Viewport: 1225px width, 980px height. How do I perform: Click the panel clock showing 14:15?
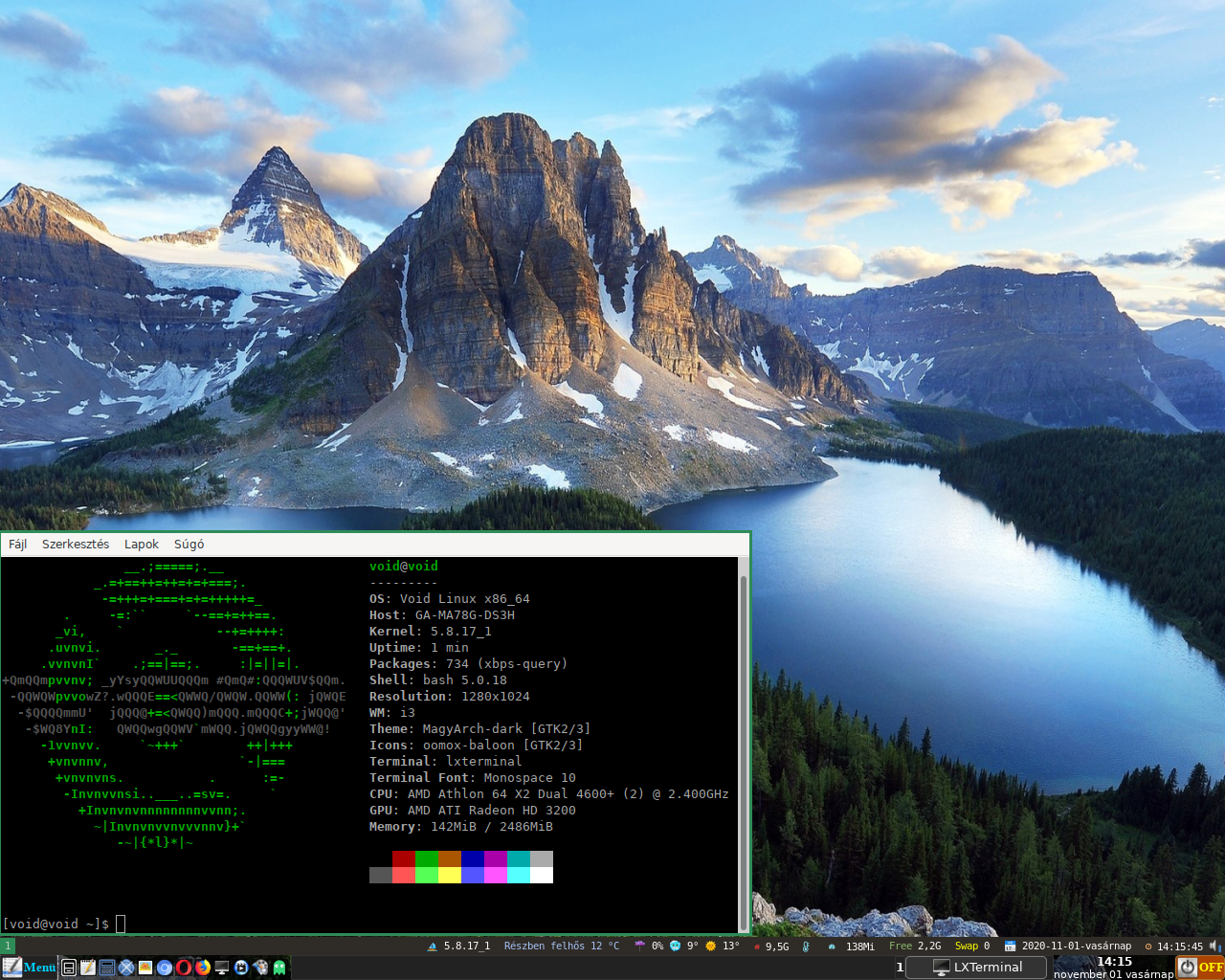[x=1113, y=968]
